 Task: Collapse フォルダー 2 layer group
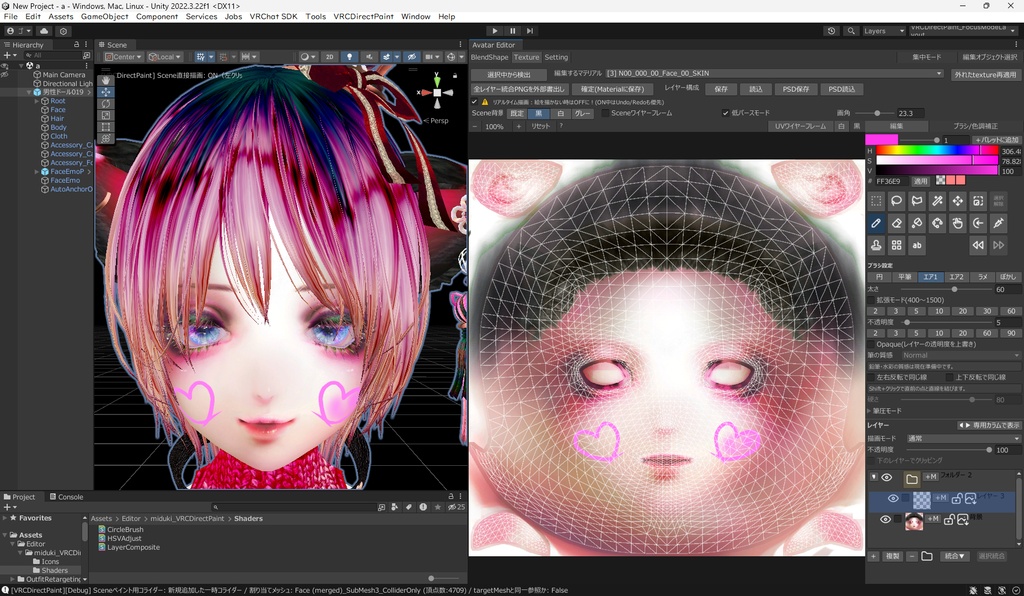point(874,478)
